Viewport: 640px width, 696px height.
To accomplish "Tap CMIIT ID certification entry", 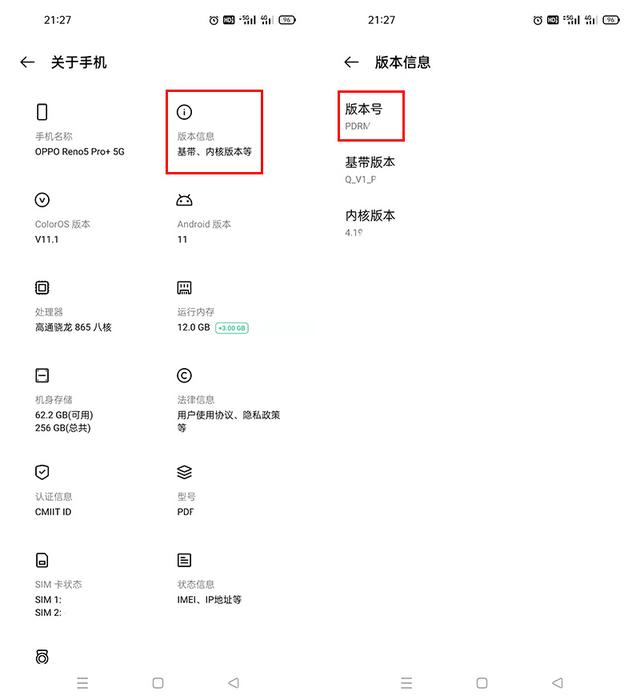I will (x=53, y=512).
